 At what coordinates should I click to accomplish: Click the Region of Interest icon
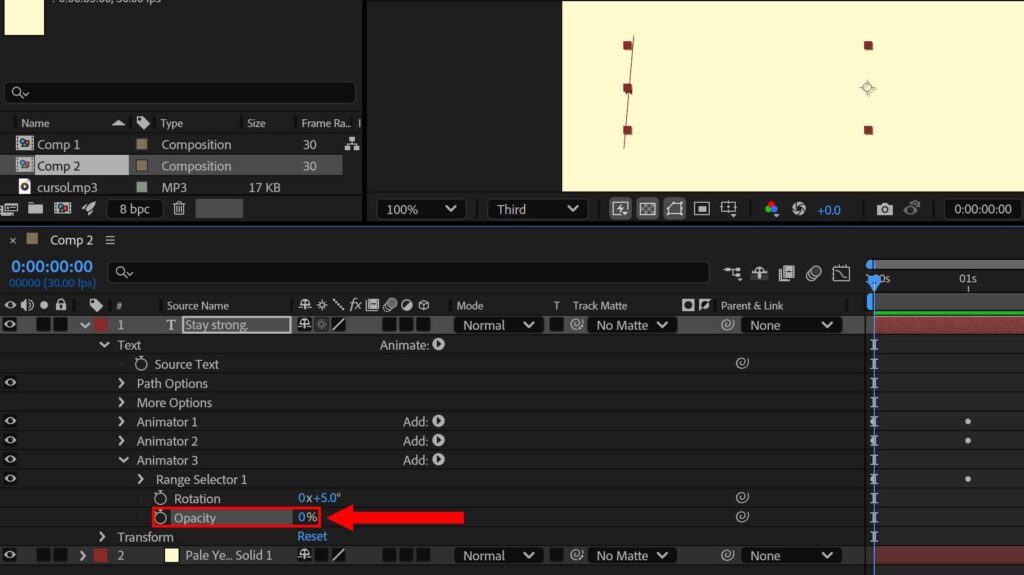pos(701,209)
